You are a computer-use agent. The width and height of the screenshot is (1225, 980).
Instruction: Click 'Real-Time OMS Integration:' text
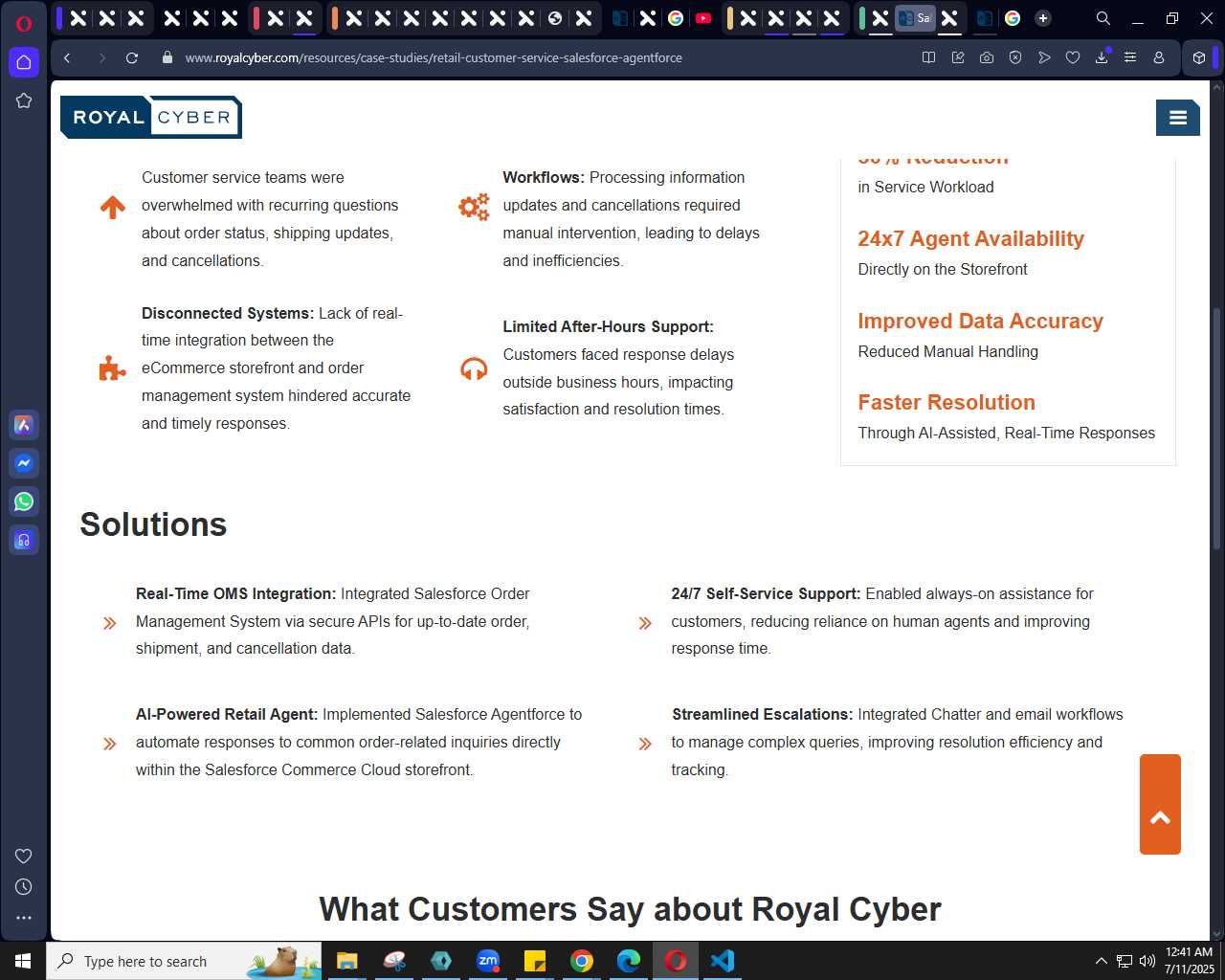click(235, 593)
